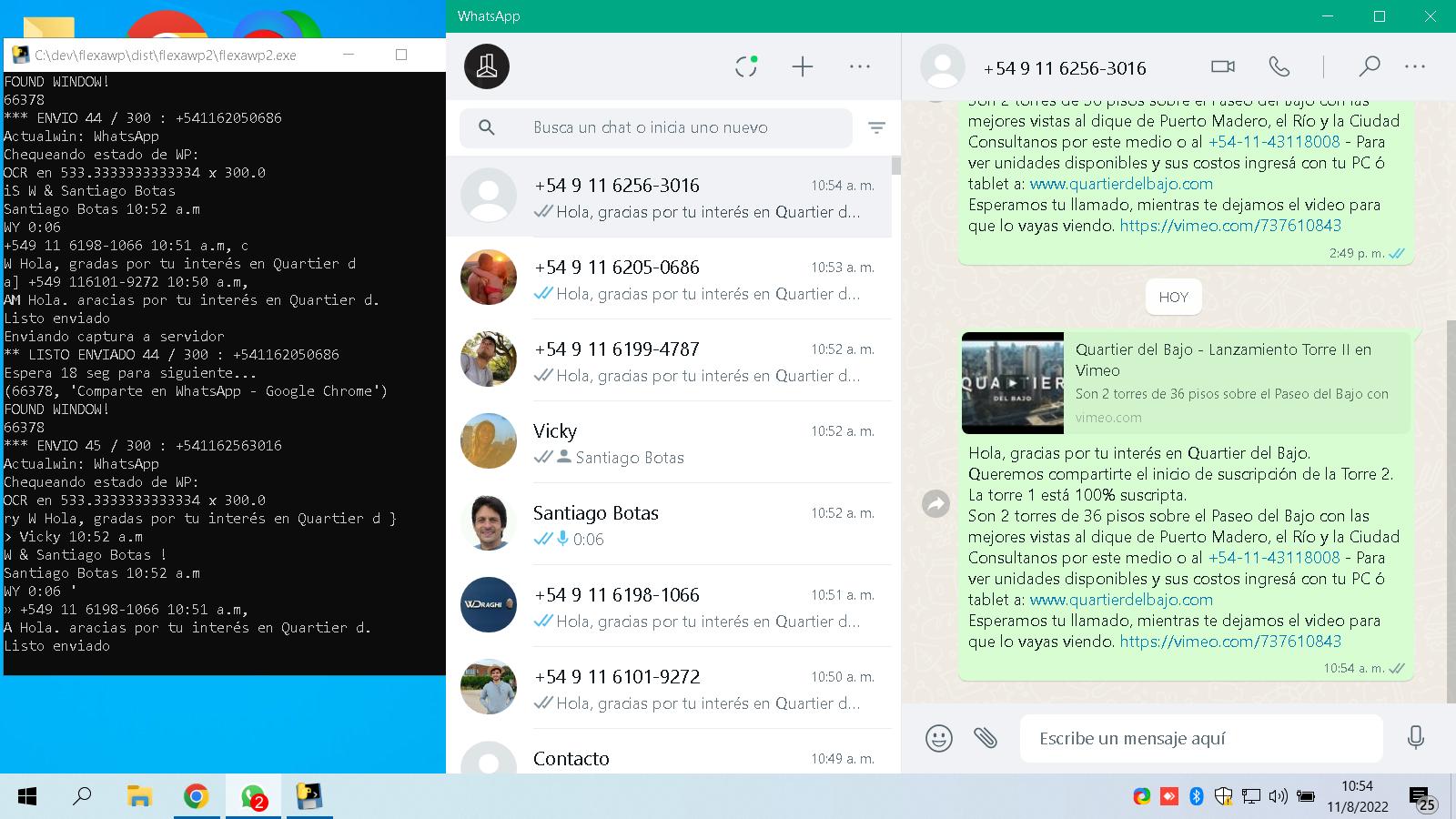Click Vicky's profile photo
This screenshot has height=819, width=1456.
pyautogui.click(x=489, y=441)
